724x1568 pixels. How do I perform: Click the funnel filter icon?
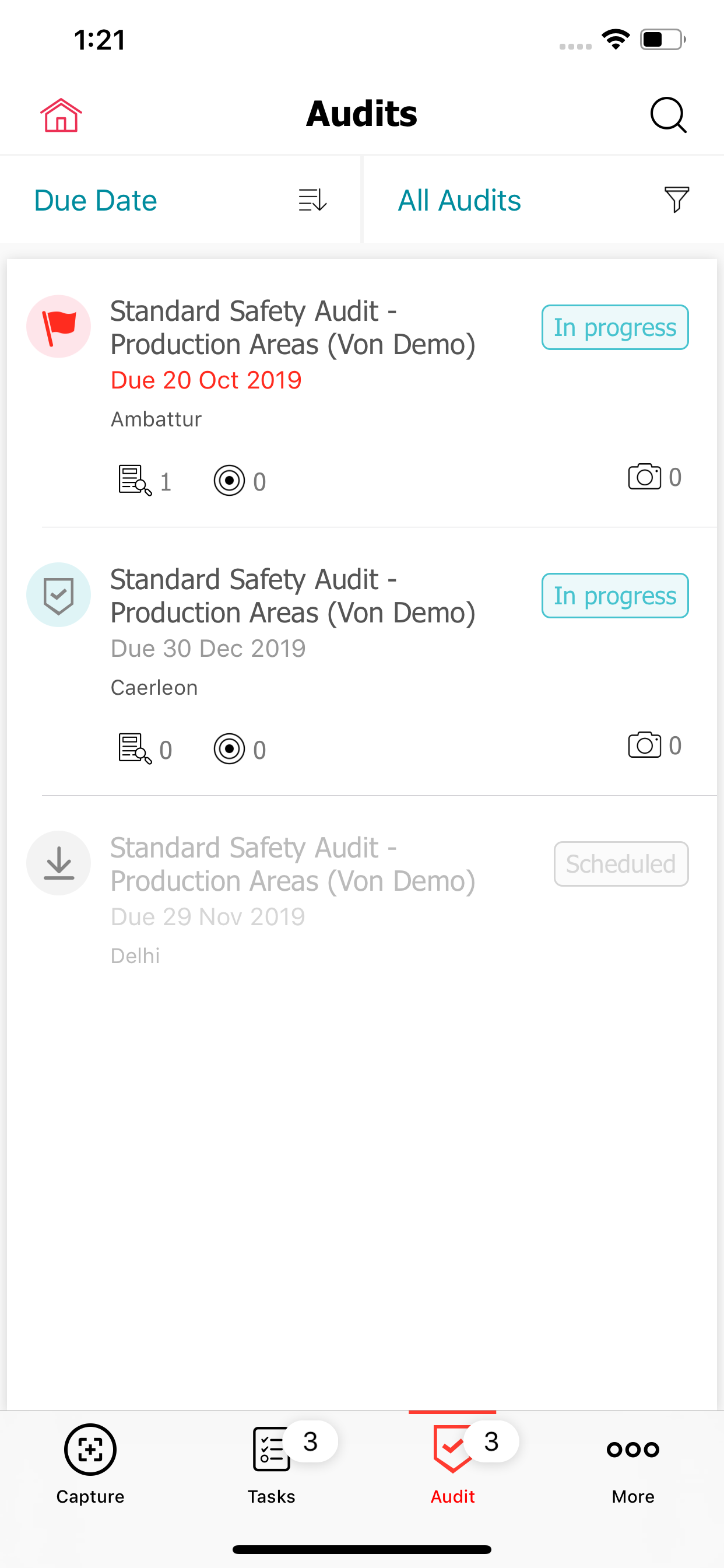[x=677, y=199]
